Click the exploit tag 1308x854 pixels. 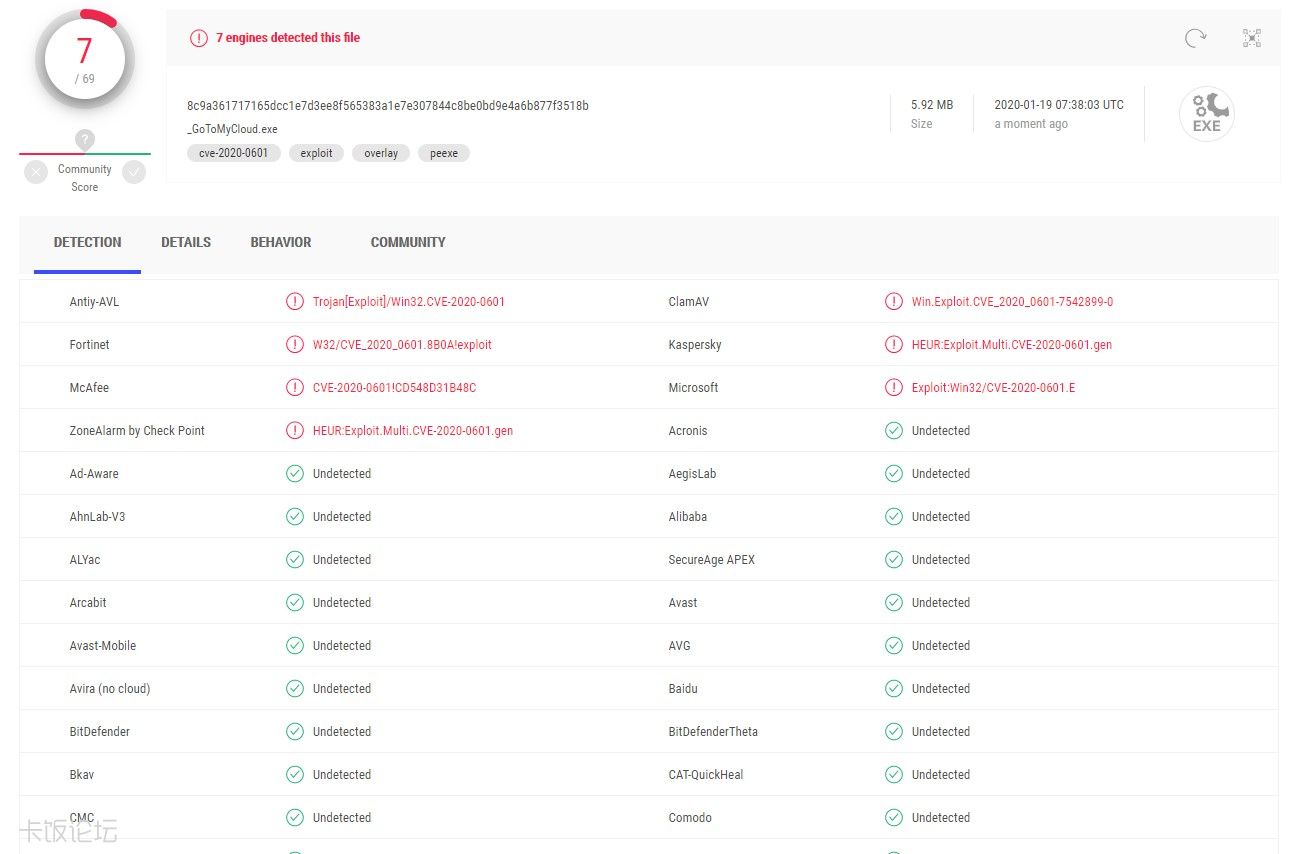click(316, 153)
